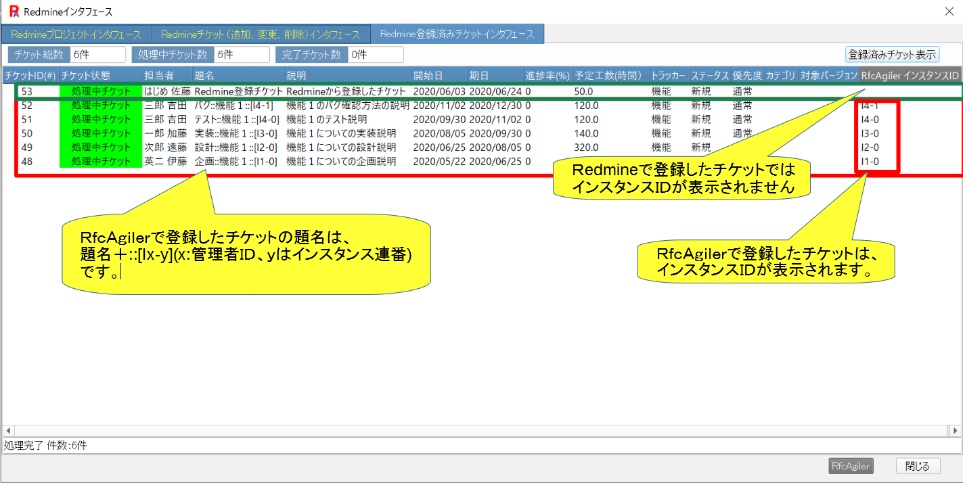
Task: Click instance ID I3-0
Action: [x=870, y=133]
